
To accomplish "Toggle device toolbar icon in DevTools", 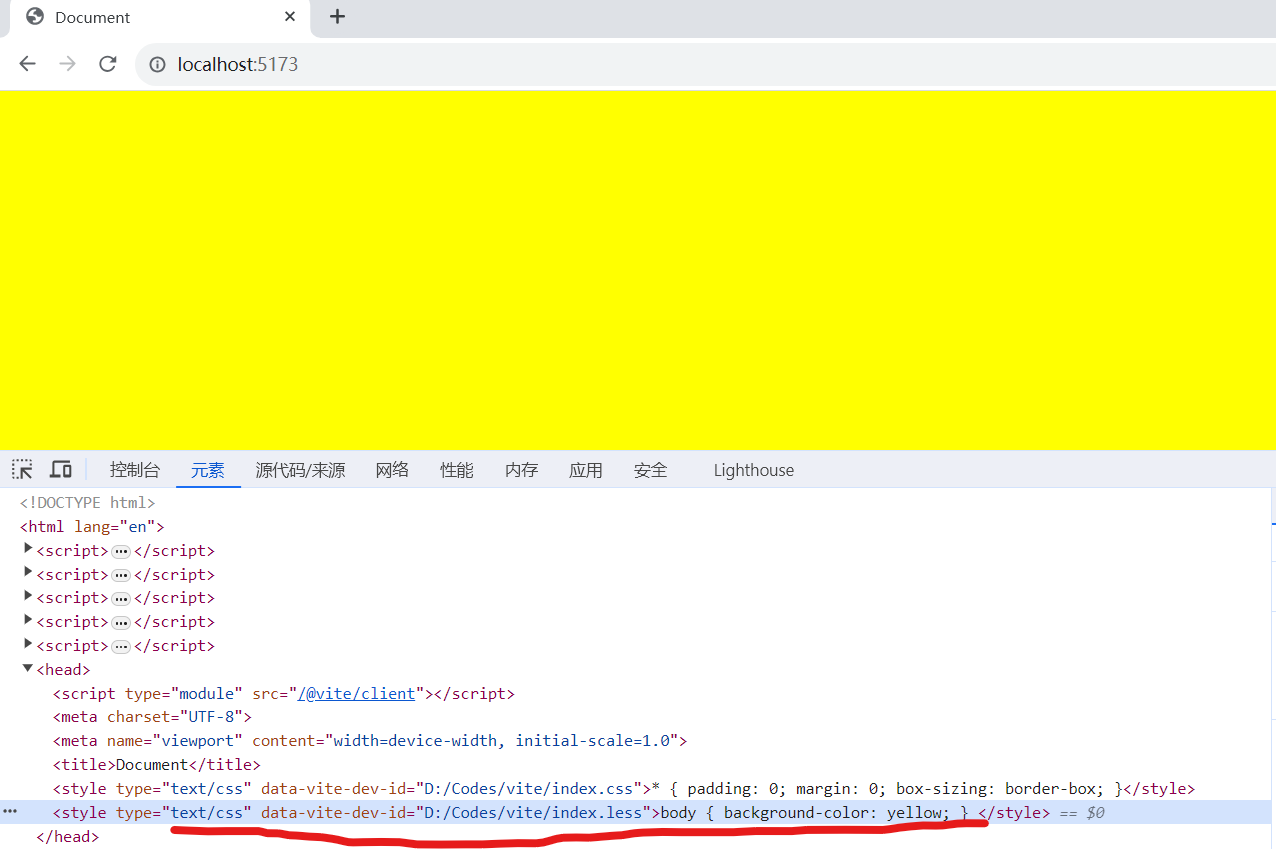I will pos(61,470).
